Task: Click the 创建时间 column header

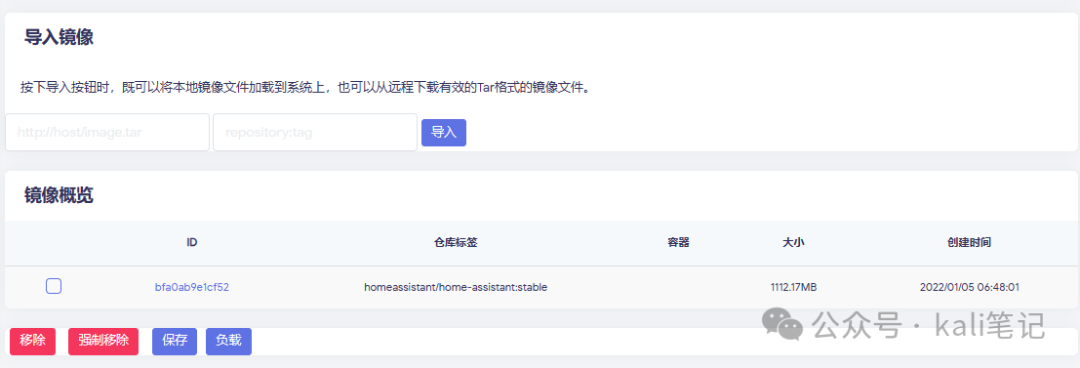Action: click(969, 243)
